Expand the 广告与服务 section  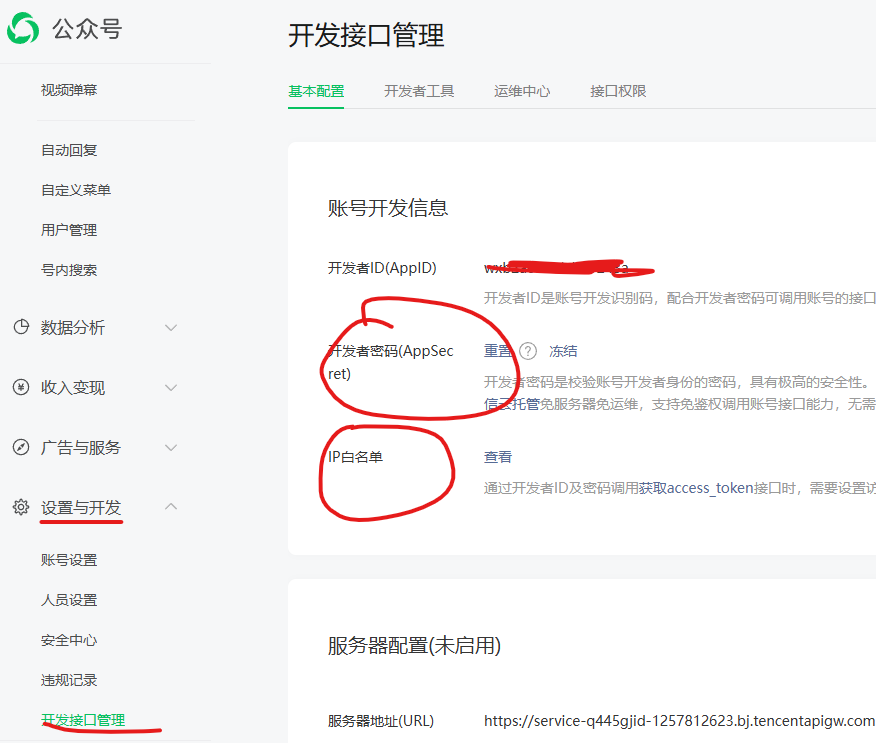[170, 448]
